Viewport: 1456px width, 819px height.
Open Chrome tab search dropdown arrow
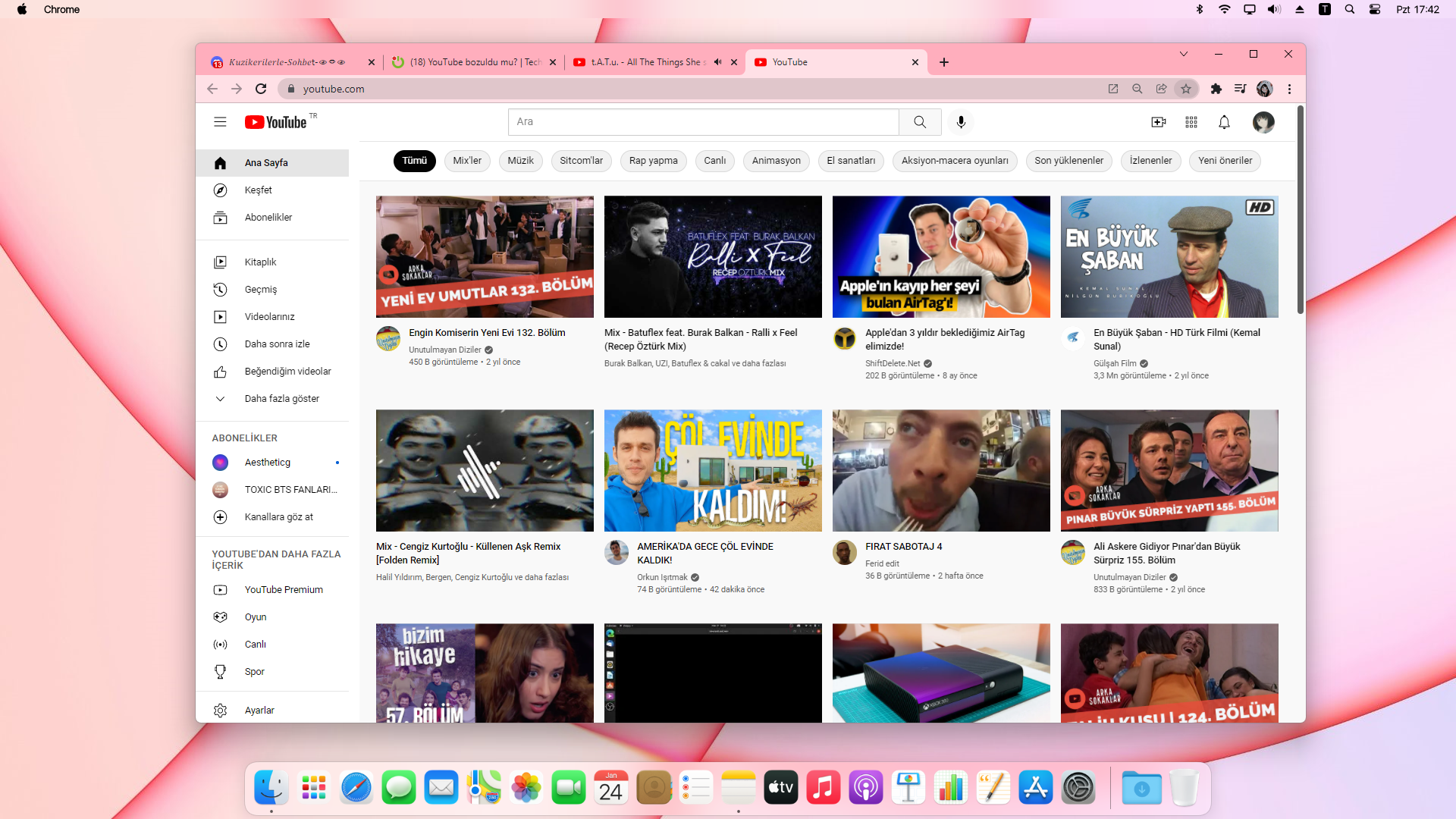[1183, 54]
